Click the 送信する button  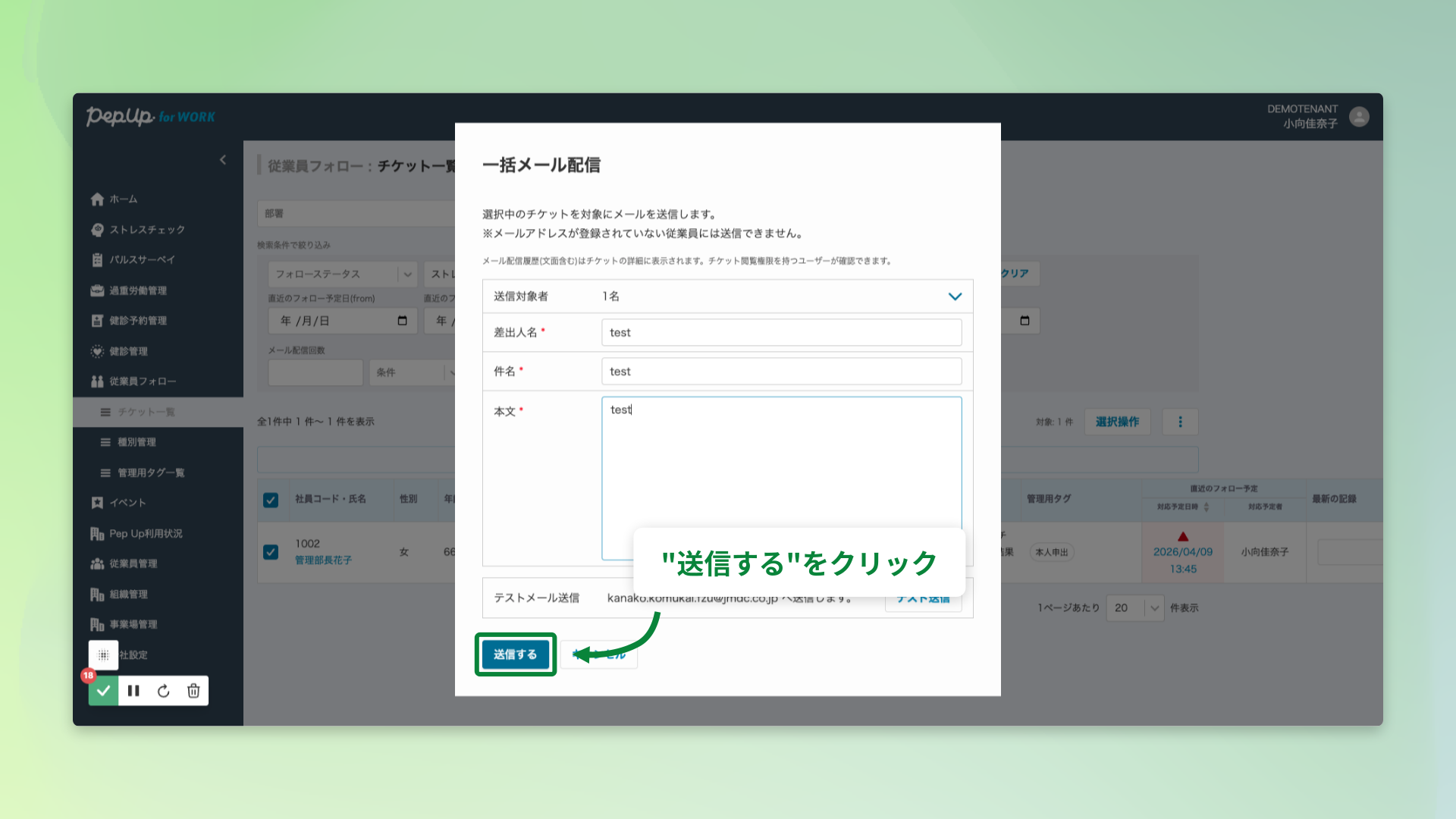(516, 654)
